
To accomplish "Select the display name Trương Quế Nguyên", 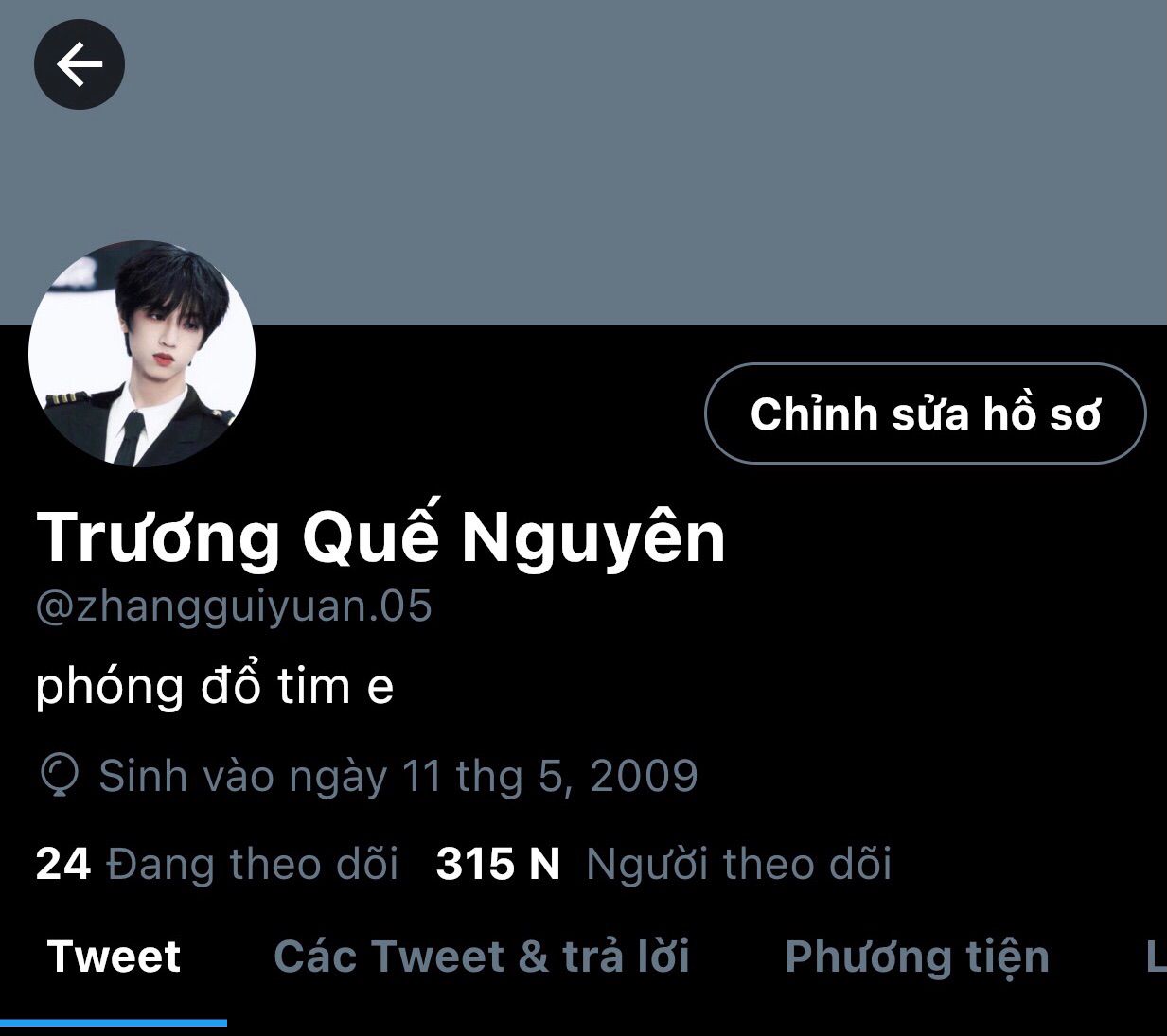I will (380, 537).
